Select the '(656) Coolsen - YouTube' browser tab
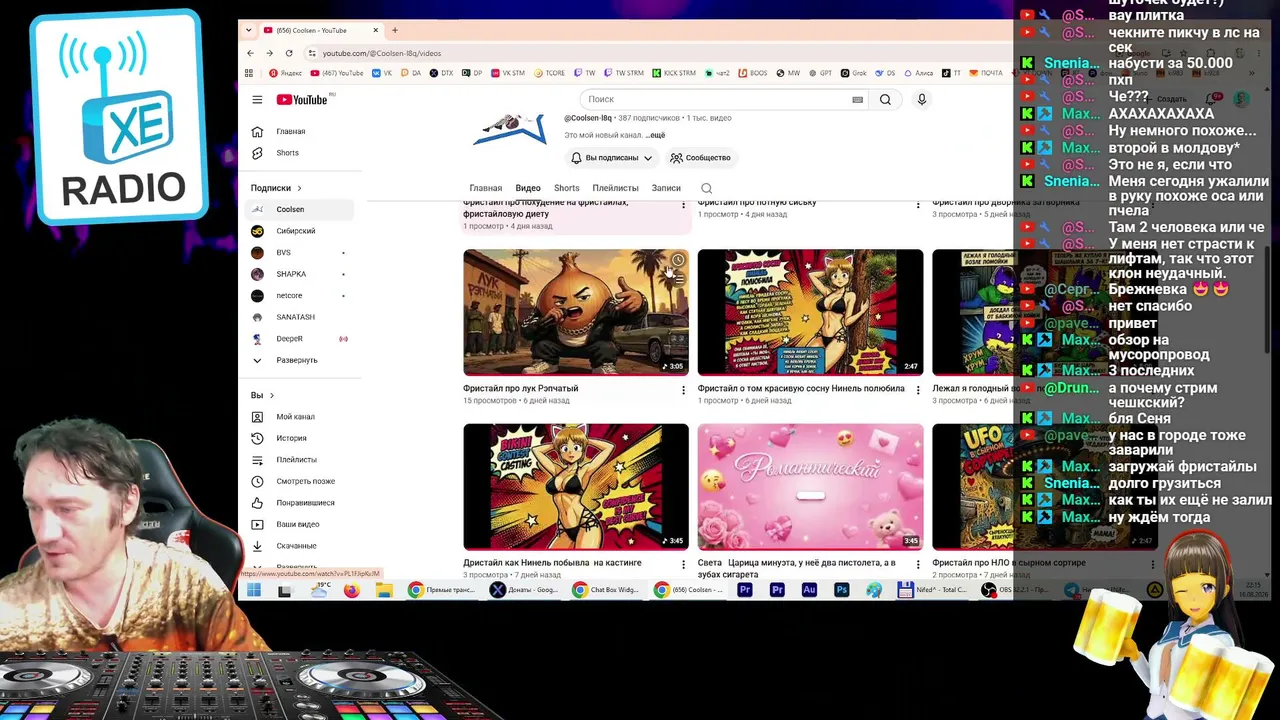 pyautogui.click(x=319, y=30)
